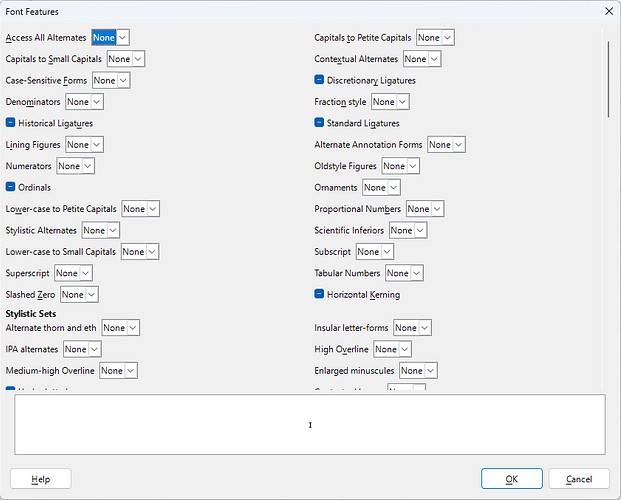Disable the Discretionary Ligatures checkbox
Image resolution: width=621 pixels, height=500 pixels.
(320, 80)
